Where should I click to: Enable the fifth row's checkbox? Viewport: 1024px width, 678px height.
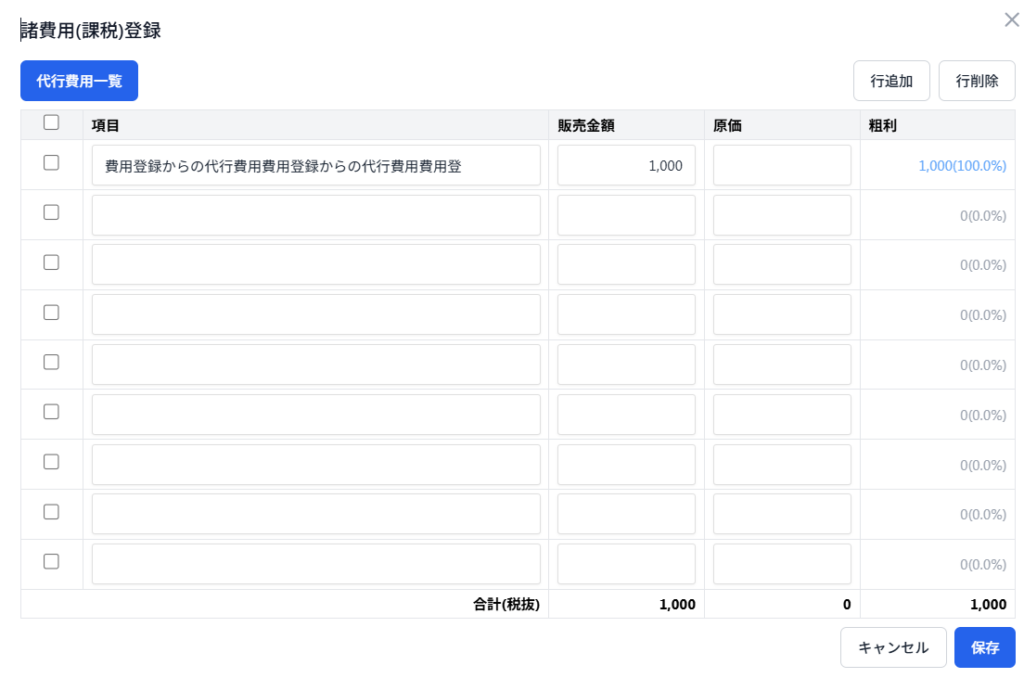click(51, 362)
